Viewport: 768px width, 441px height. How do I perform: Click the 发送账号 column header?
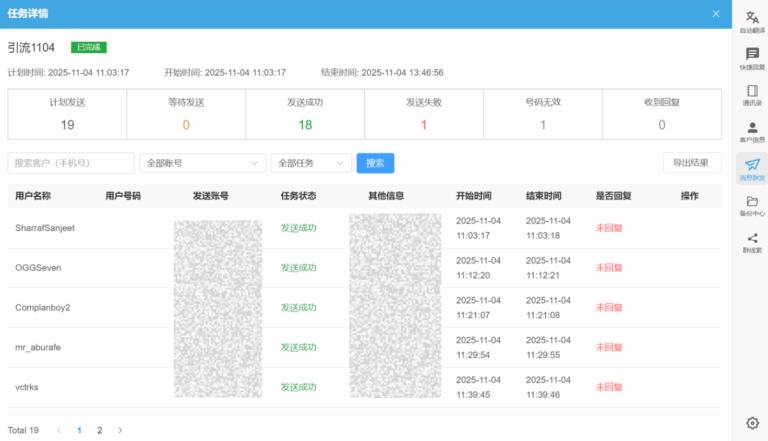coord(211,196)
